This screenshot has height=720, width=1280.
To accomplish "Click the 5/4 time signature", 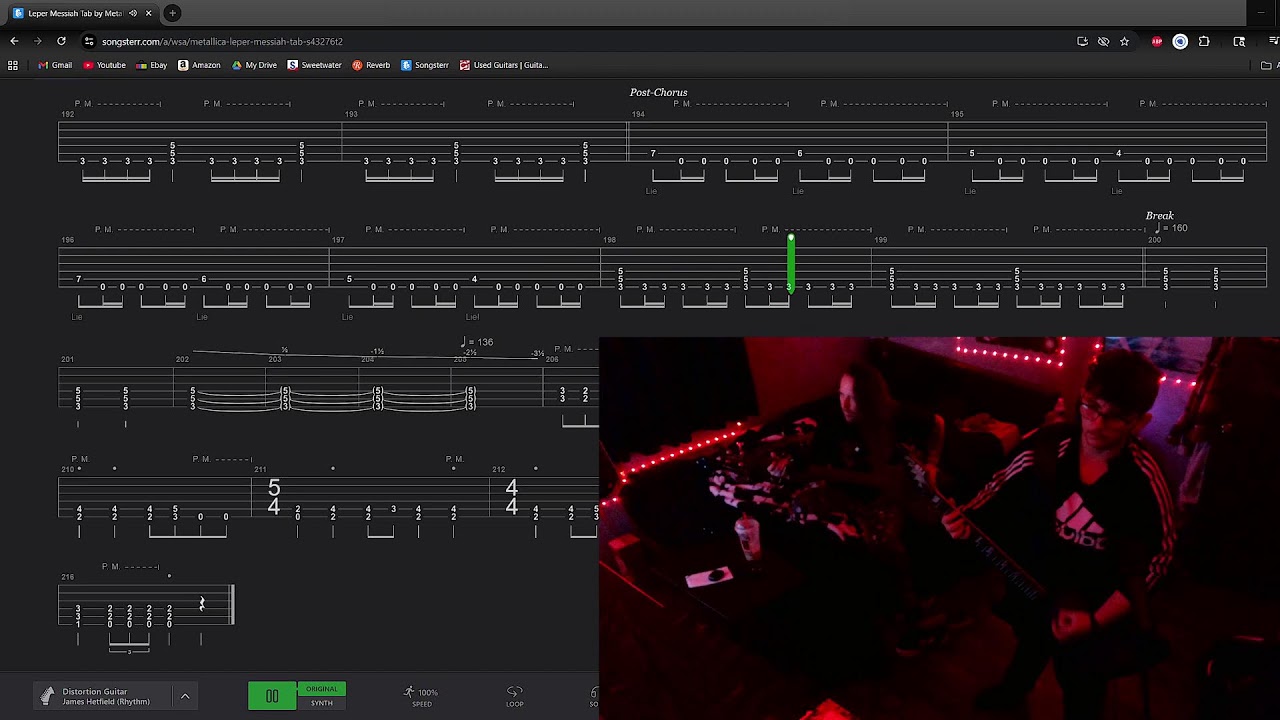I will pos(274,497).
